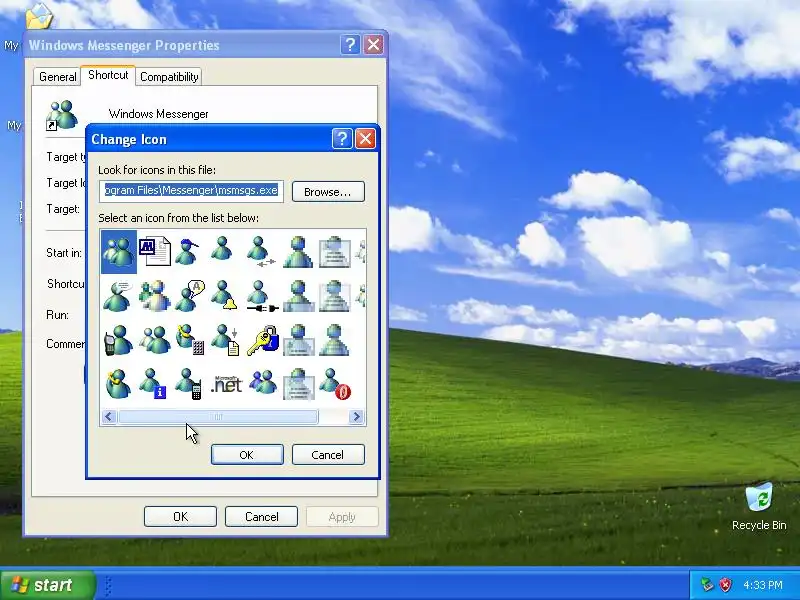
Task: Pick buddy holding yellow handset without keypad
Action: (x=118, y=384)
